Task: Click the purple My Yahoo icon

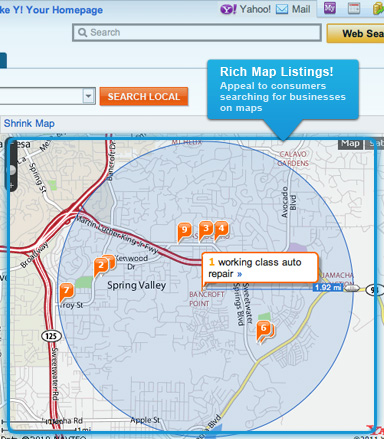Action: [x=330, y=8]
